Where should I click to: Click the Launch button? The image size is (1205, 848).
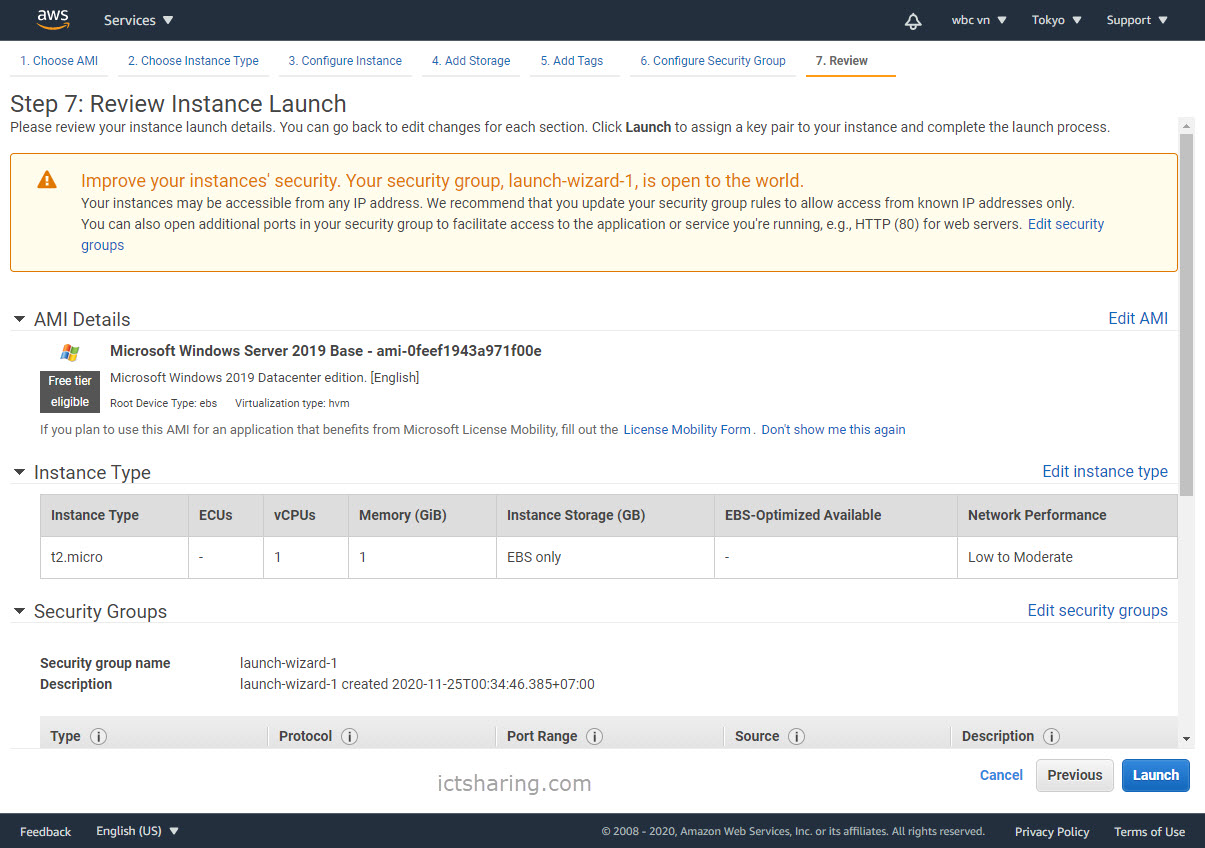pyautogui.click(x=1156, y=775)
